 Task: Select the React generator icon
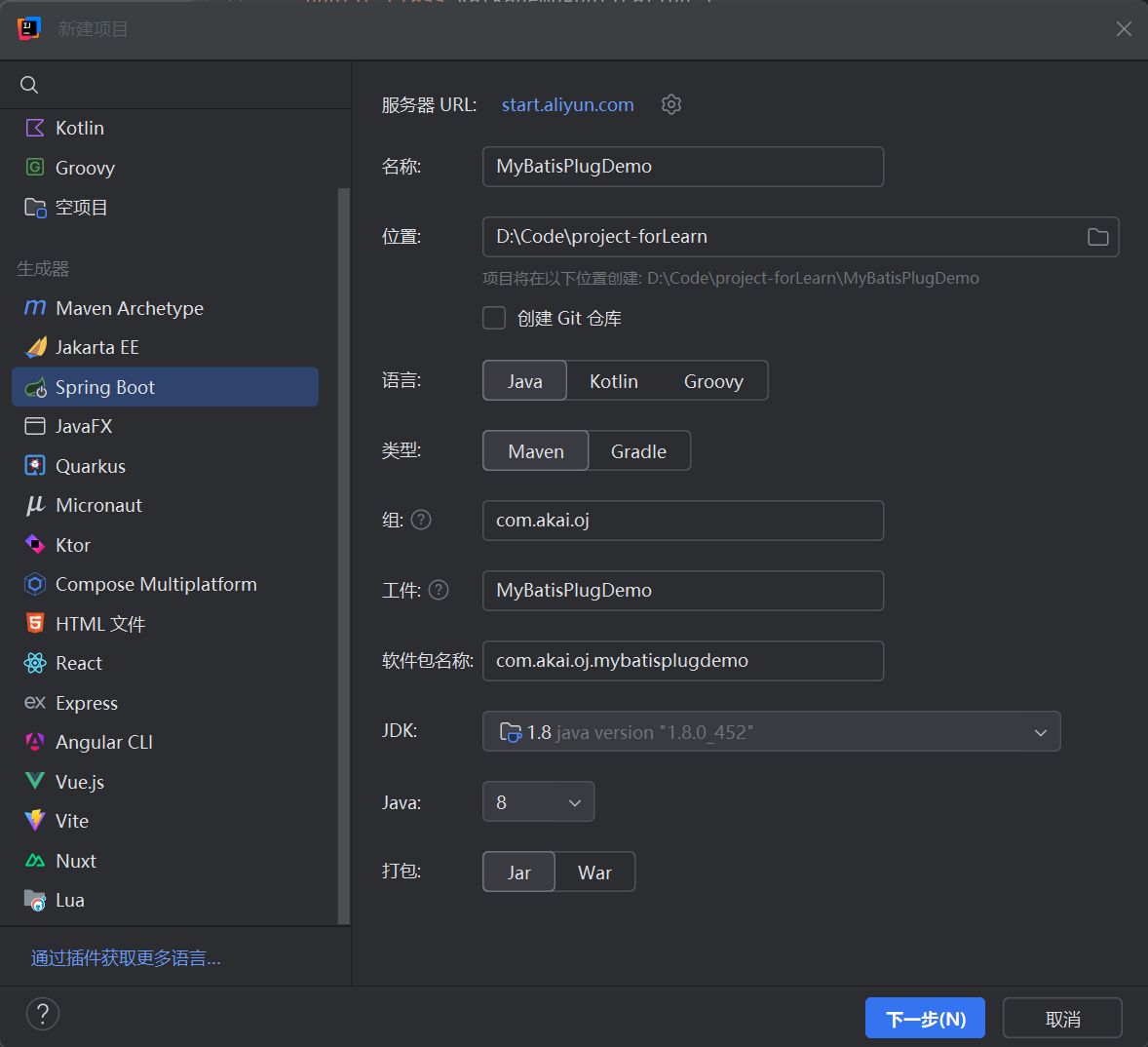click(35, 663)
